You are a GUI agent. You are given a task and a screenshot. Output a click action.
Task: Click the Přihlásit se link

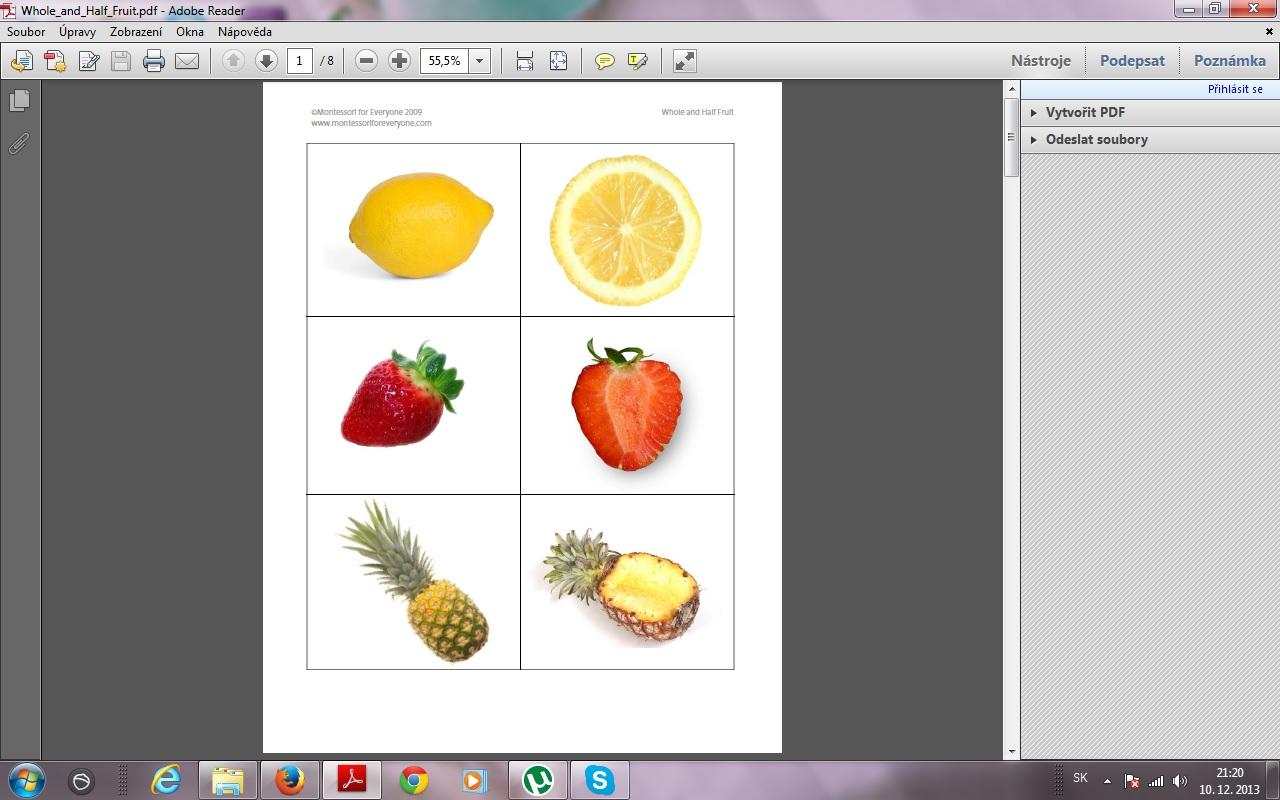tap(1235, 89)
